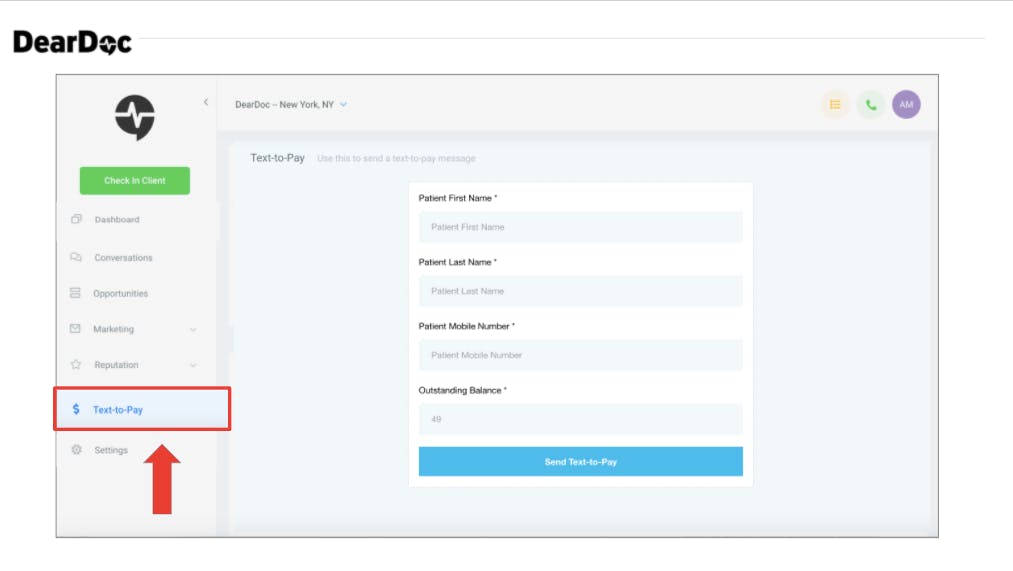1013x571 pixels.
Task: Expand the Reputation submenu chevron
Action: [x=193, y=366]
